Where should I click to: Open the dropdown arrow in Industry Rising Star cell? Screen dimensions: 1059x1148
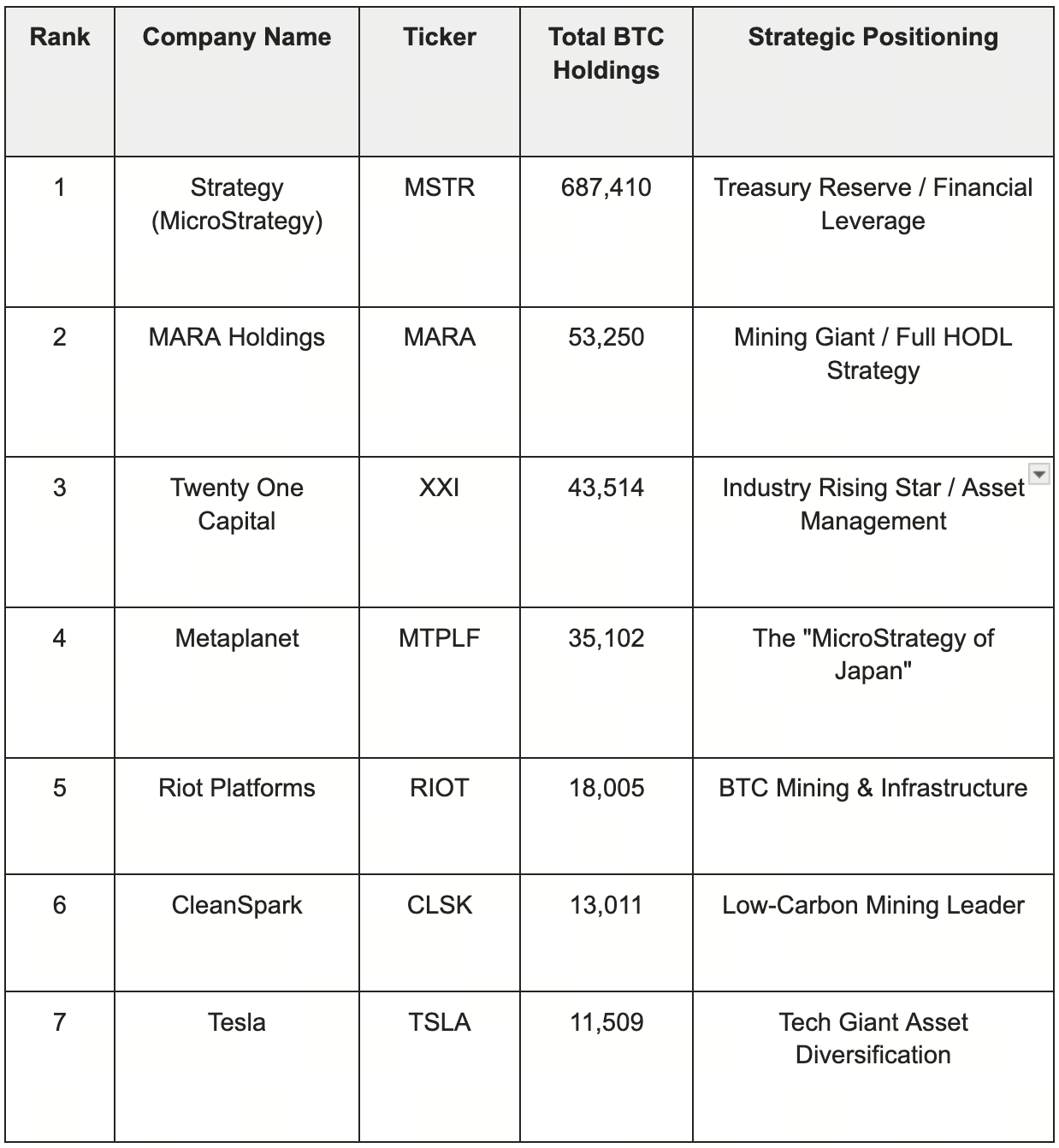click(1038, 474)
